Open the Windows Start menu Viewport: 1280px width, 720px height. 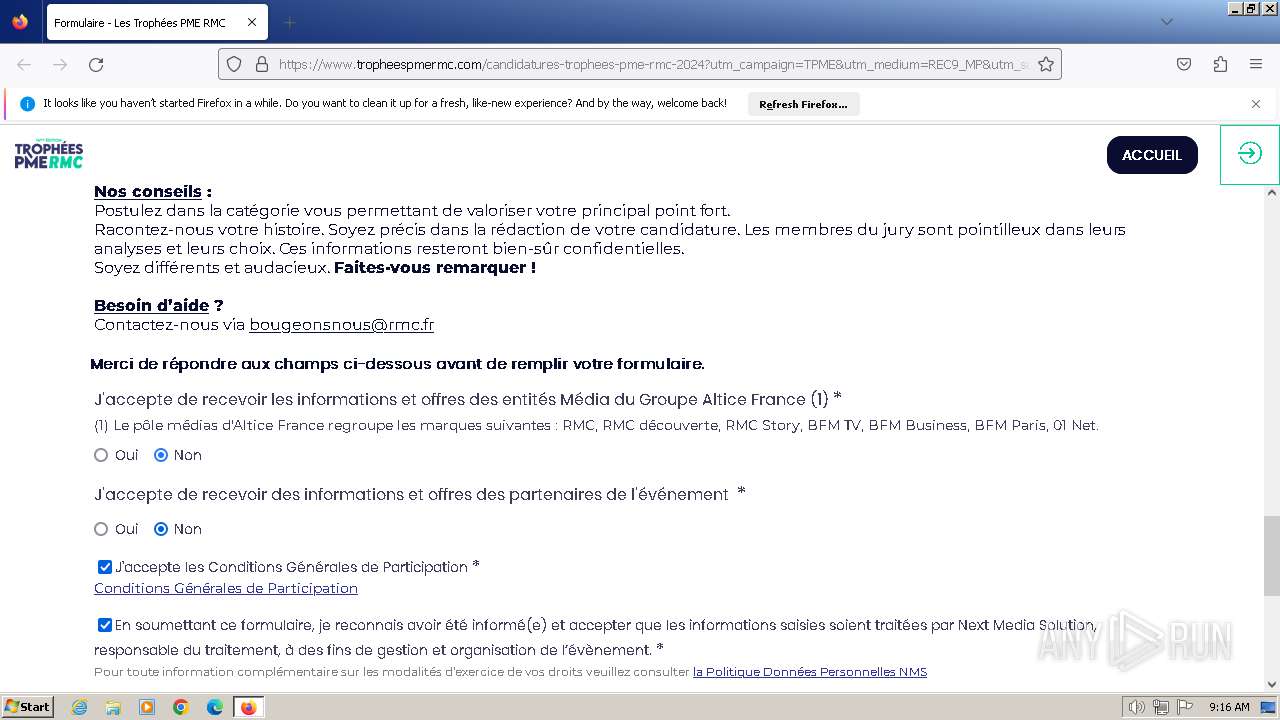pos(27,706)
